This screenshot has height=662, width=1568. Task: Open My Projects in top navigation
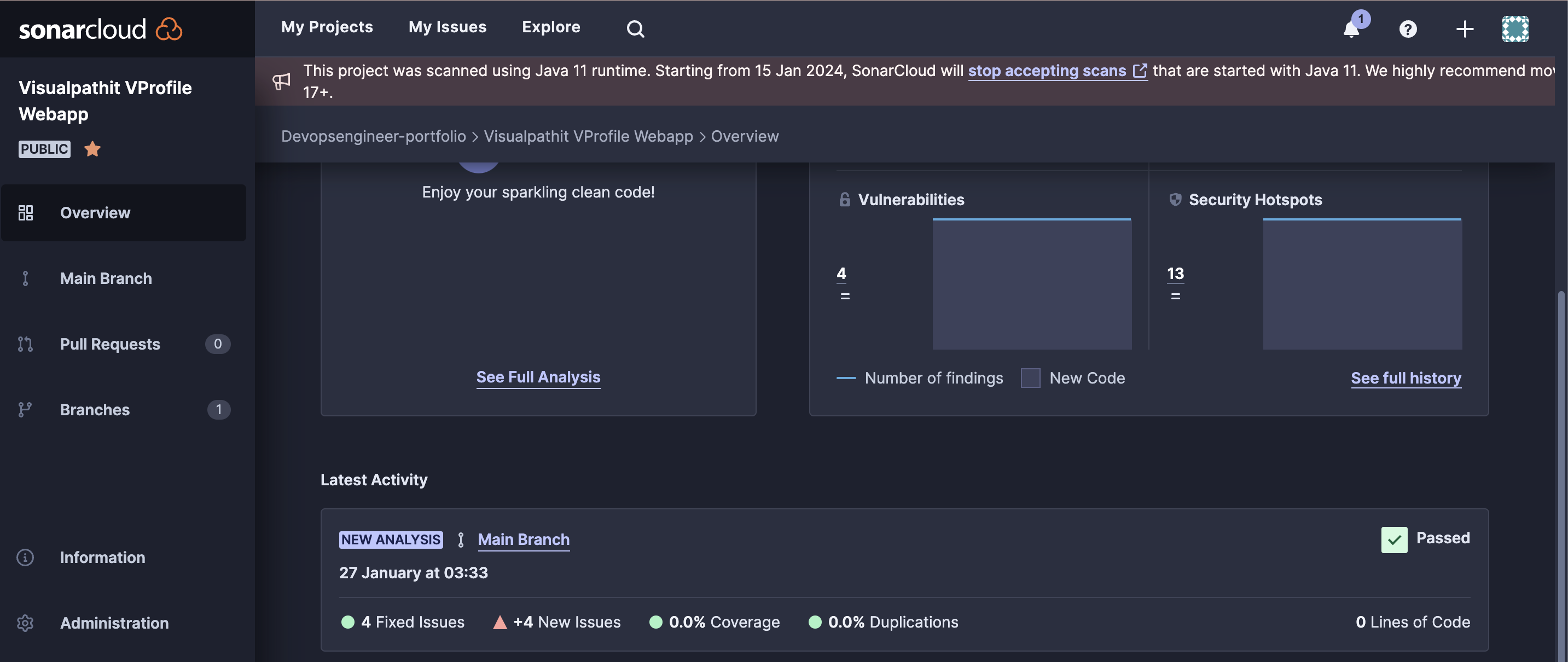click(x=327, y=27)
